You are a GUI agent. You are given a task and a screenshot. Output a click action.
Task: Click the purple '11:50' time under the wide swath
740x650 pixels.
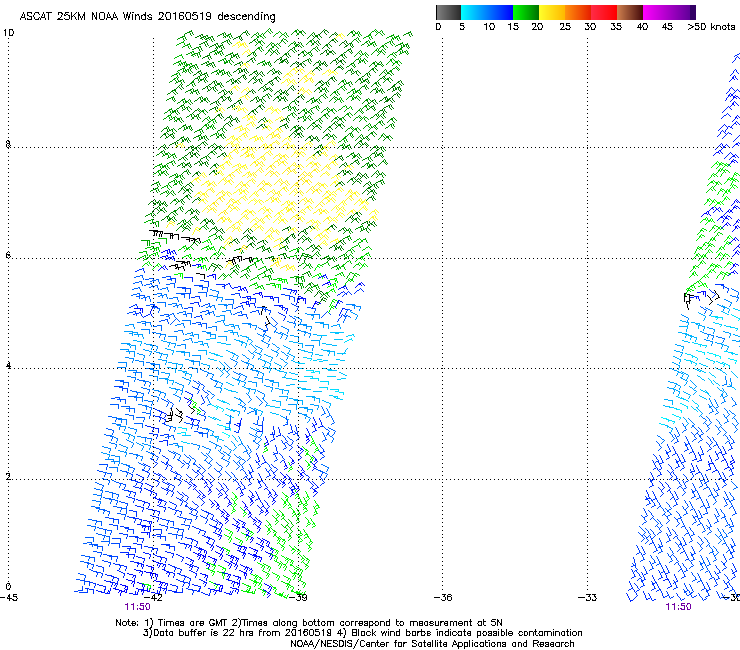point(137,607)
